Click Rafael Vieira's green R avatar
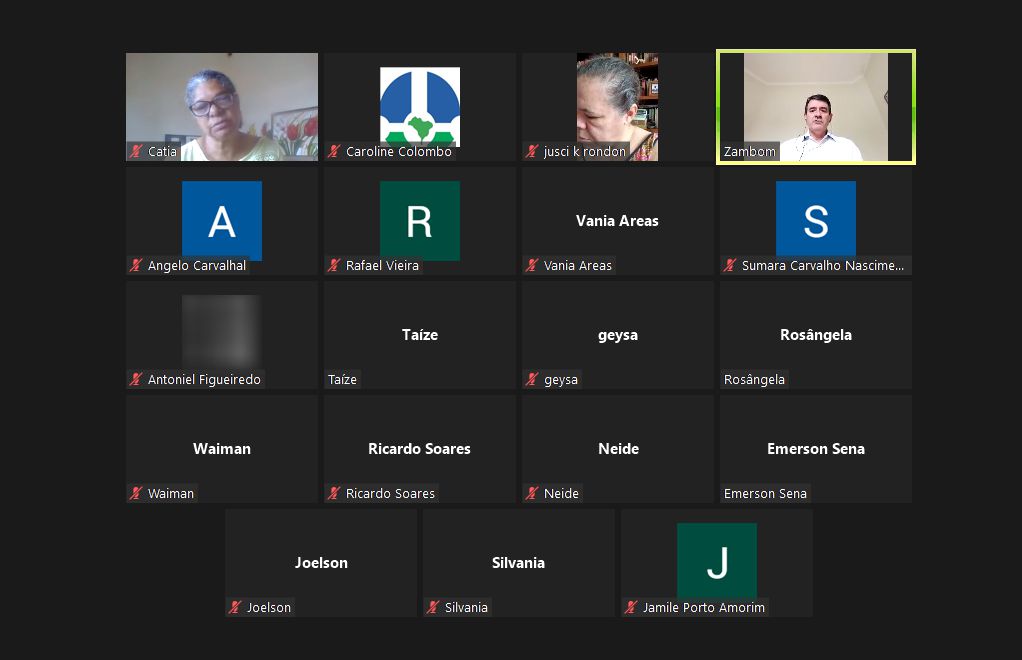Viewport: 1022px width, 660px height. (x=420, y=220)
